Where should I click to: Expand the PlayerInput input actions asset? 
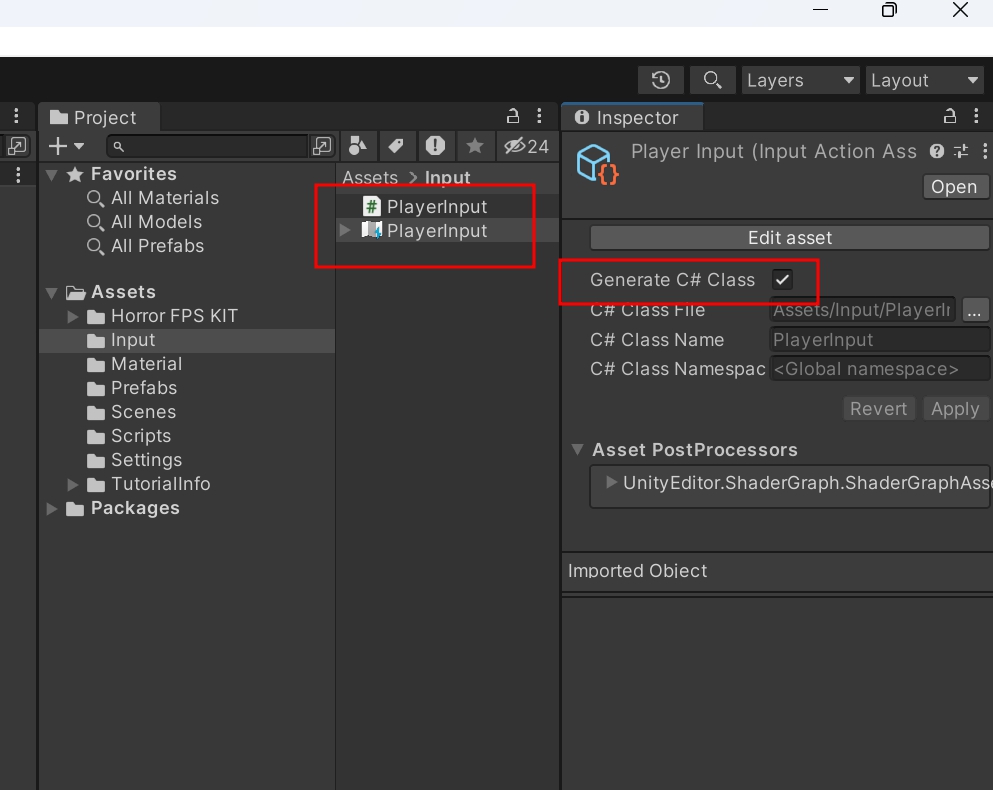[x=345, y=230]
